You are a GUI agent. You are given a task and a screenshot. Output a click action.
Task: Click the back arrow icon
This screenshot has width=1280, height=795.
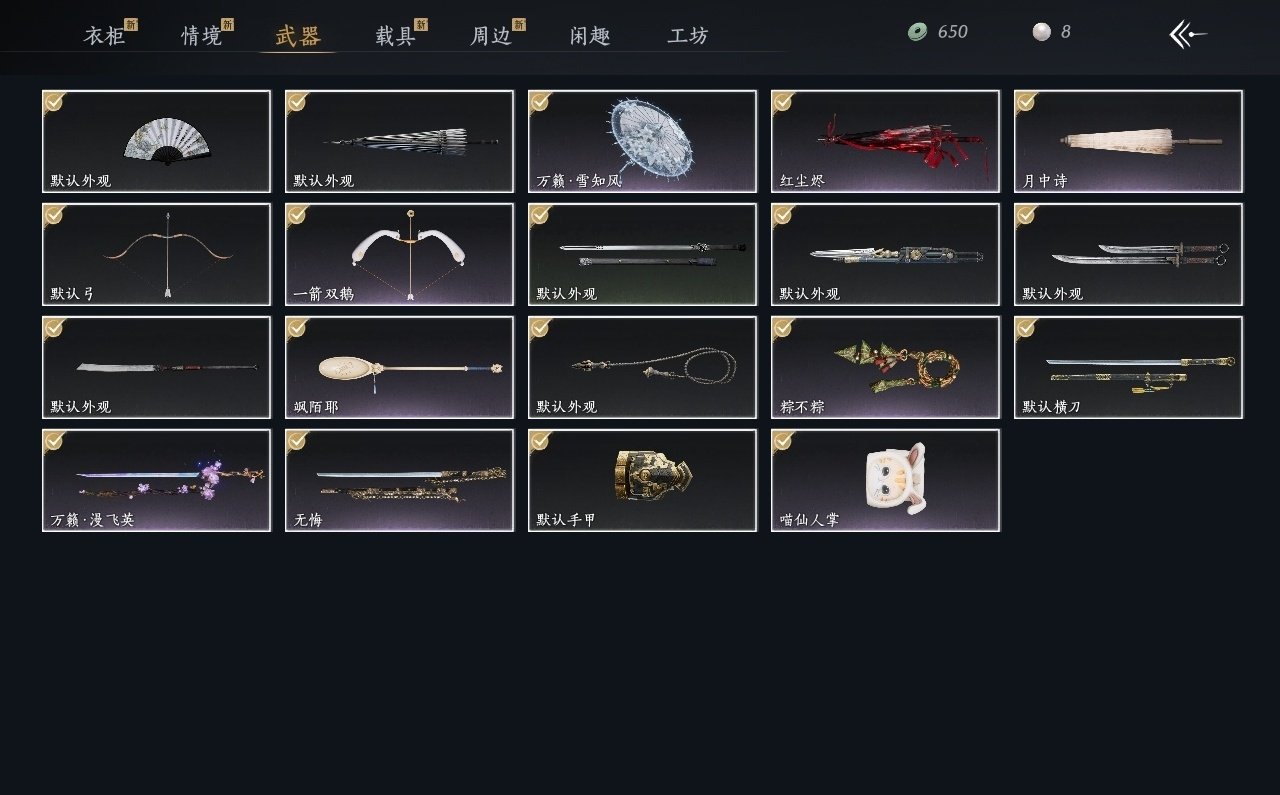click(1188, 34)
